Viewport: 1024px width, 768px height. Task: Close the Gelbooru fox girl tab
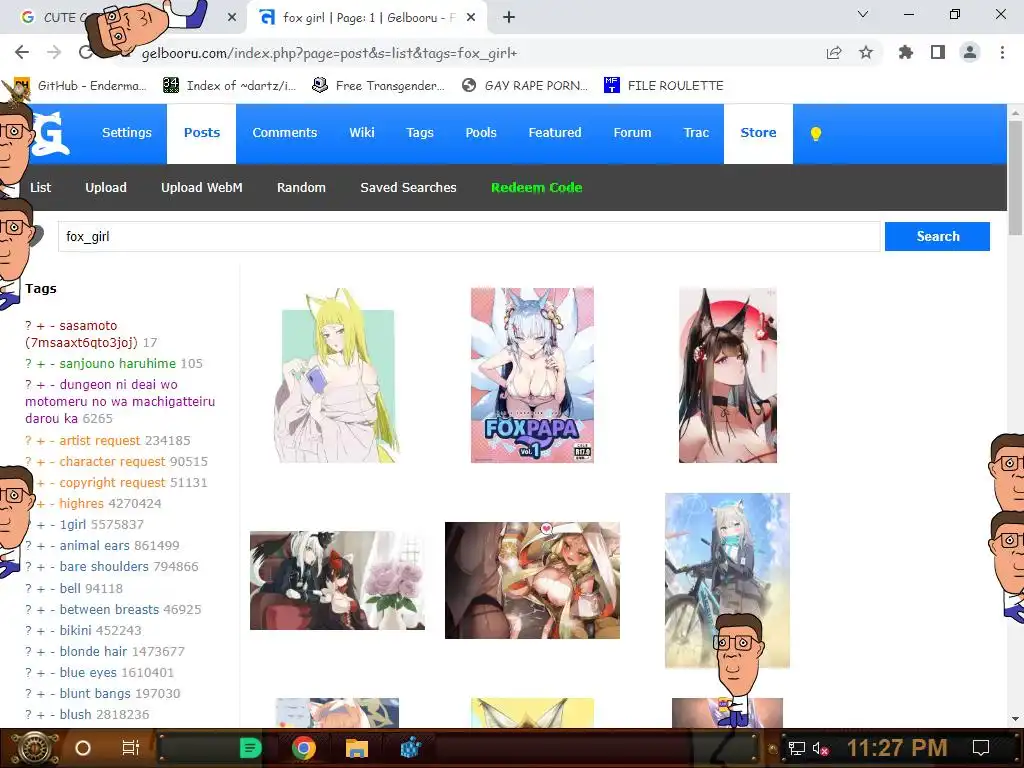point(471,18)
